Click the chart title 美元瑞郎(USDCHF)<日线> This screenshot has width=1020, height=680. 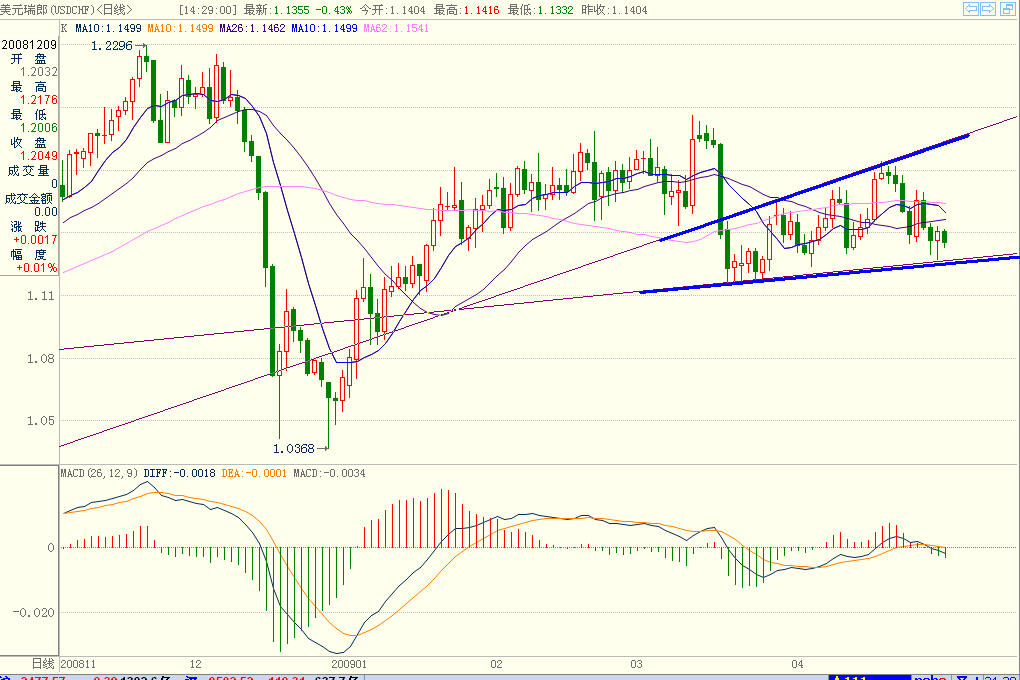66,10
